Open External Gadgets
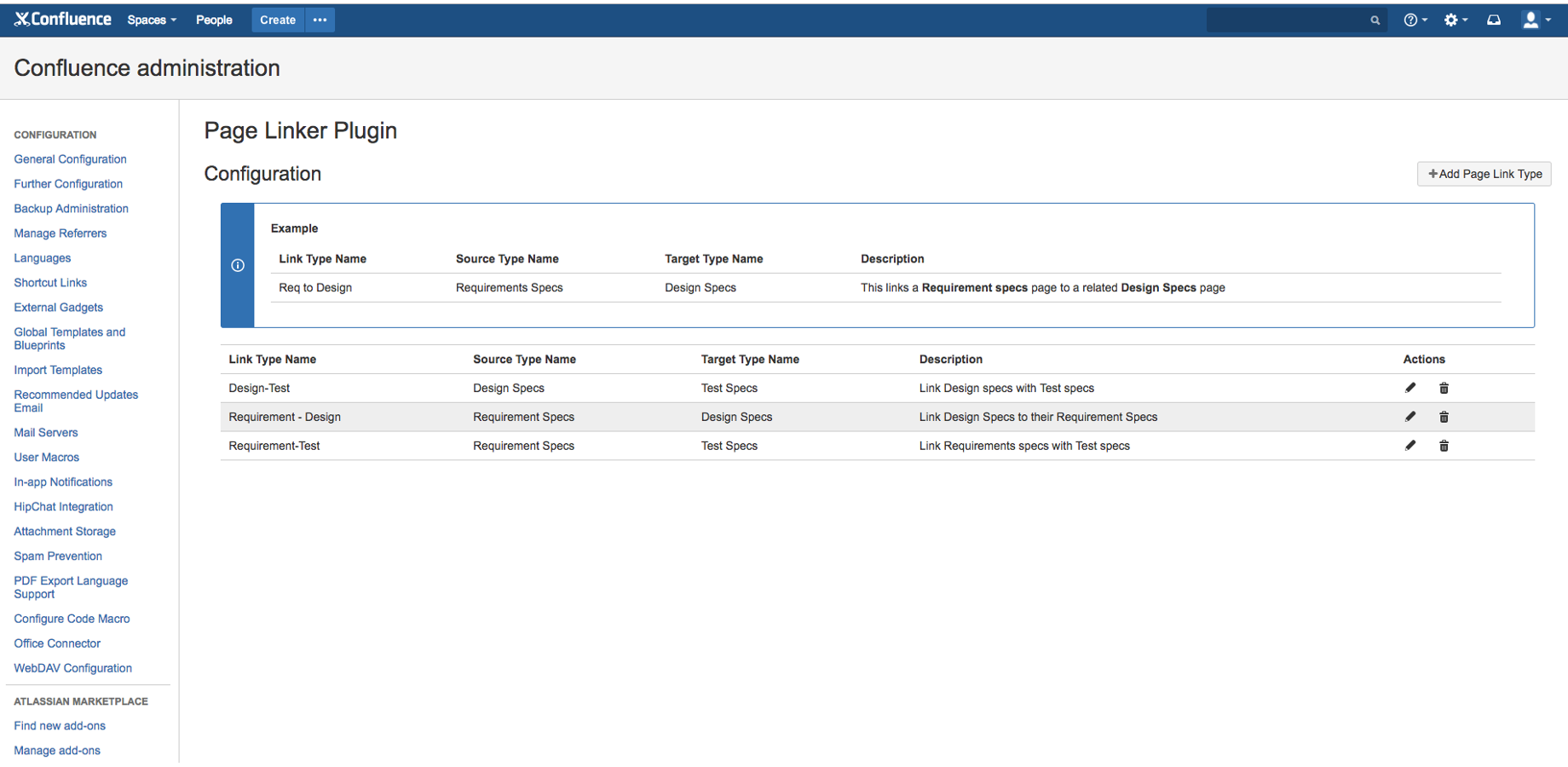The height and width of the screenshot is (767, 1568). click(58, 308)
